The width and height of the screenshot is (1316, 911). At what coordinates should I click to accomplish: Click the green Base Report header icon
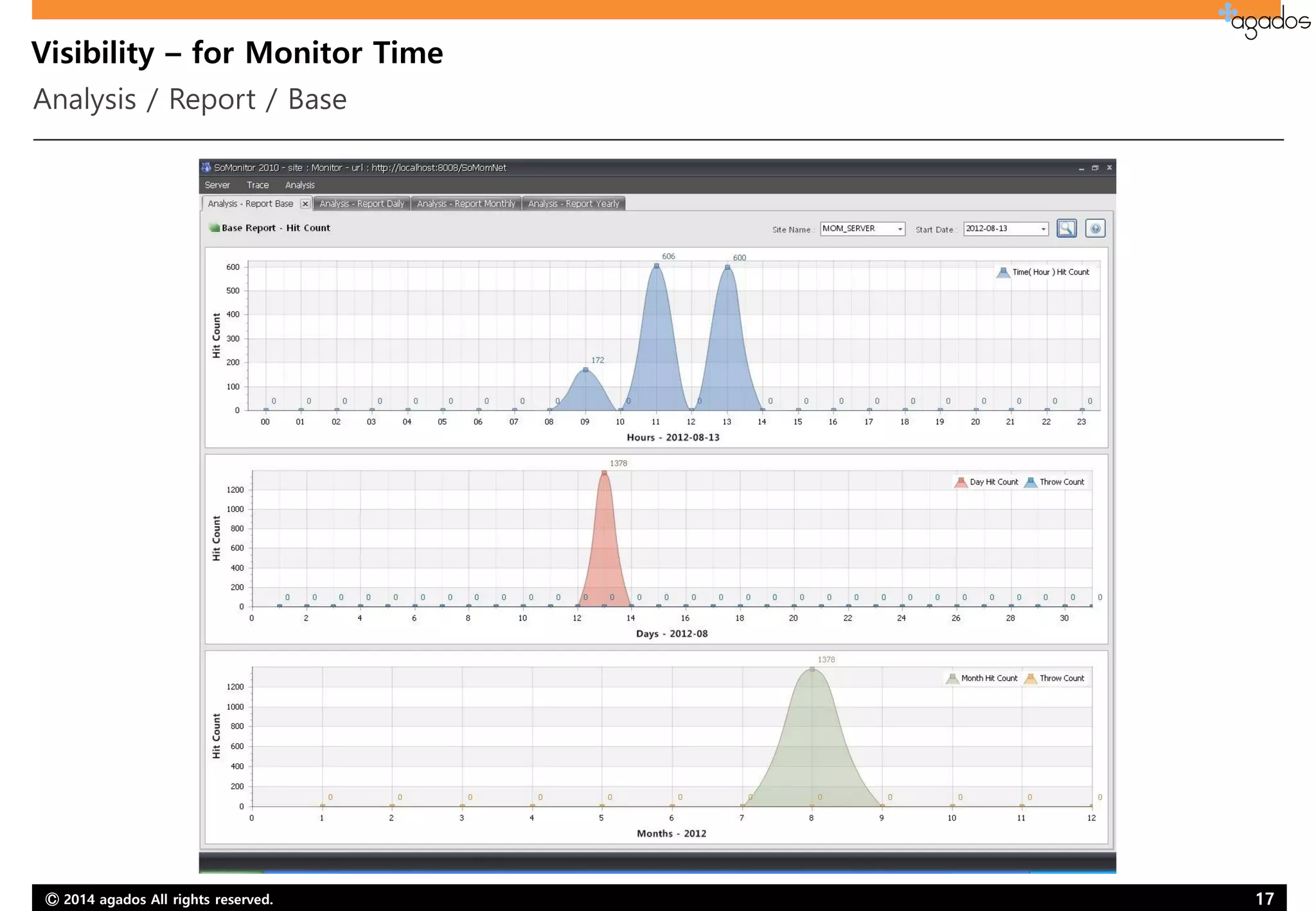coord(214,227)
